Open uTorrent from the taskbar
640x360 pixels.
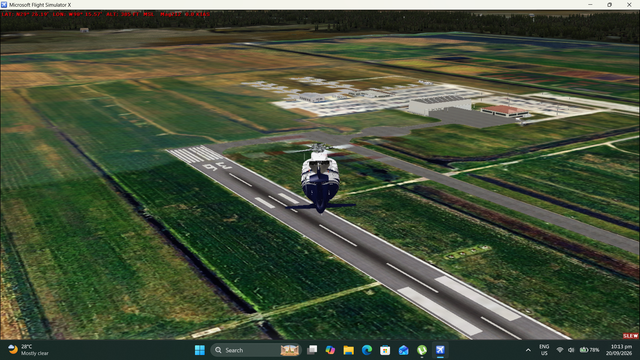click(422, 350)
